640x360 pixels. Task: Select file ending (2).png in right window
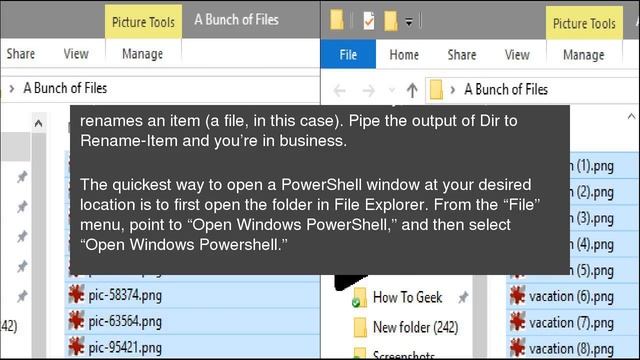604,192
